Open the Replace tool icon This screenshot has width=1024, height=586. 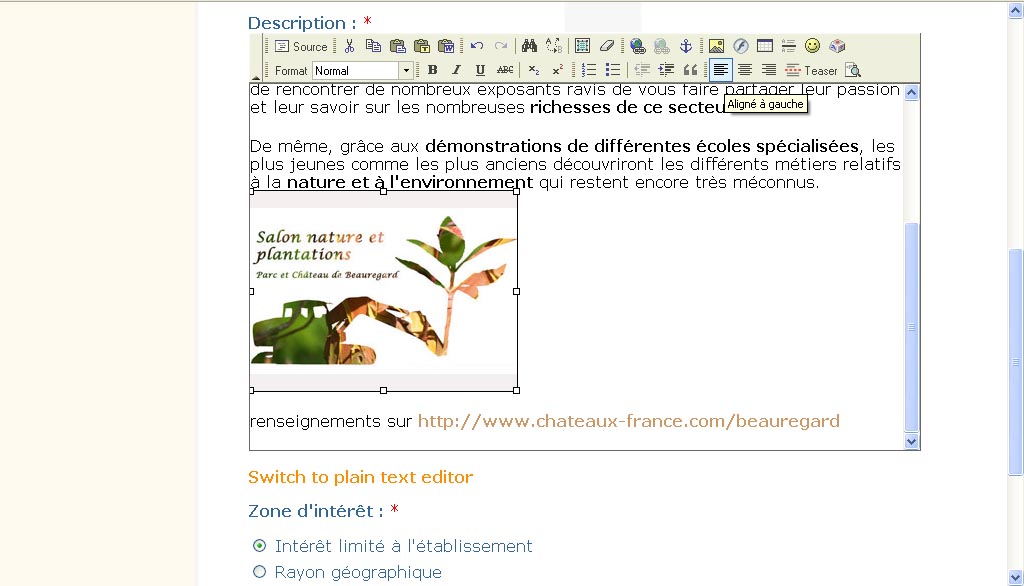pyautogui.click(x=554, y=46)
